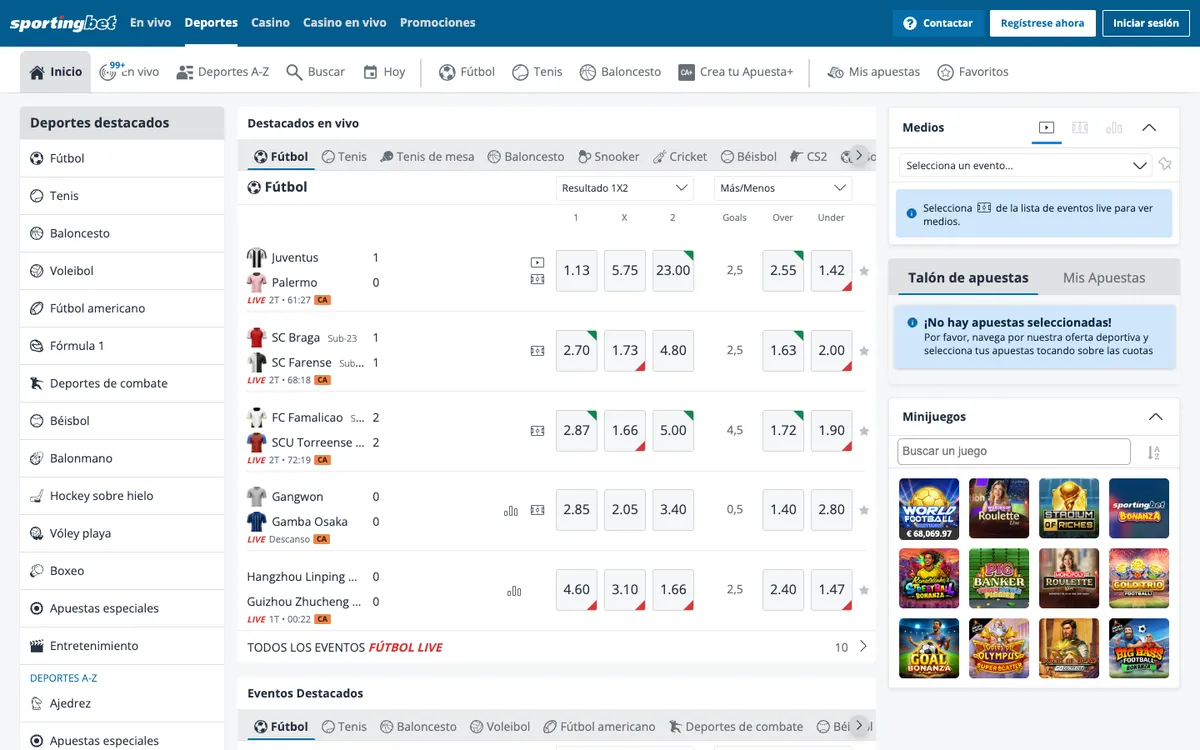
Task: Open Casino en vivo menu
Action: [x=345, y=23]
